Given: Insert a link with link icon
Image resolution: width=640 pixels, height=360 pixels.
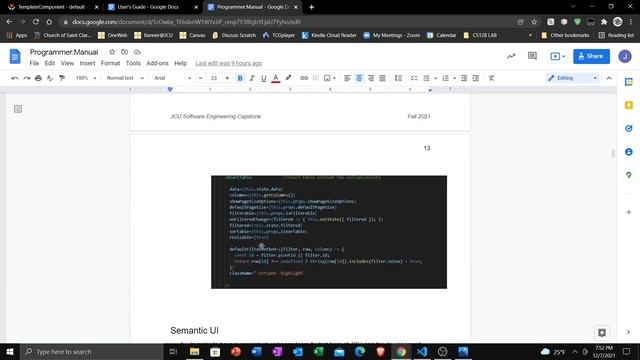Looking at the screenshot, I should pos(304,78).
